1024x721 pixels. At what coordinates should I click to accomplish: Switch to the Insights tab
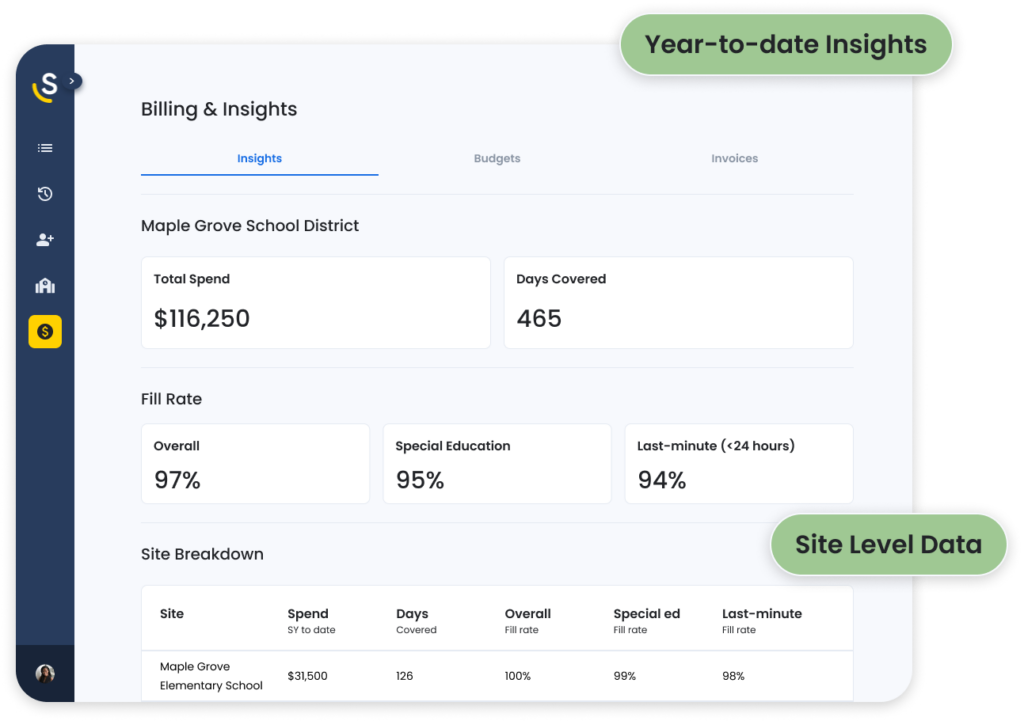pyautogui.click(x=259, y=159)
